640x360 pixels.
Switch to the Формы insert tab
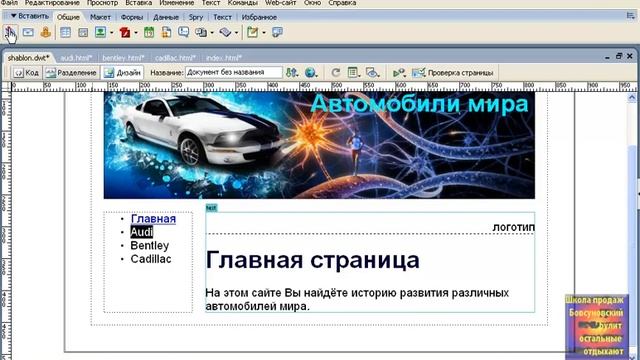(x=132, y=17)
